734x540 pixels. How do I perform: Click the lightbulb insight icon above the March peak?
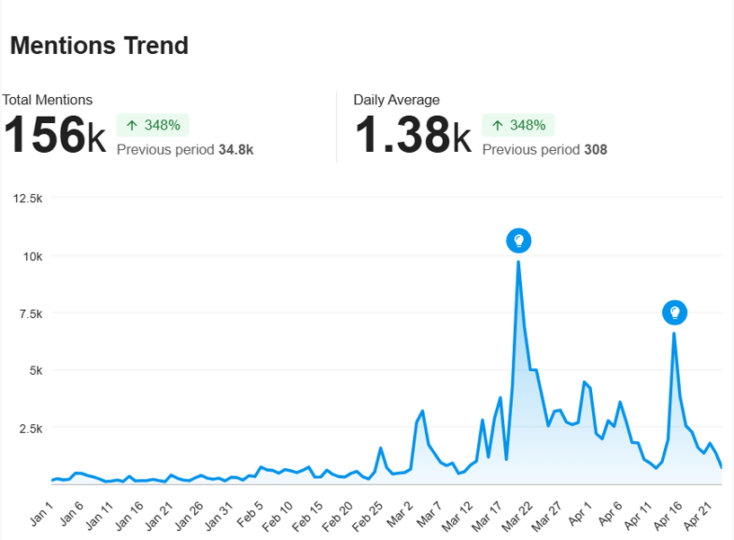(518, 241)
